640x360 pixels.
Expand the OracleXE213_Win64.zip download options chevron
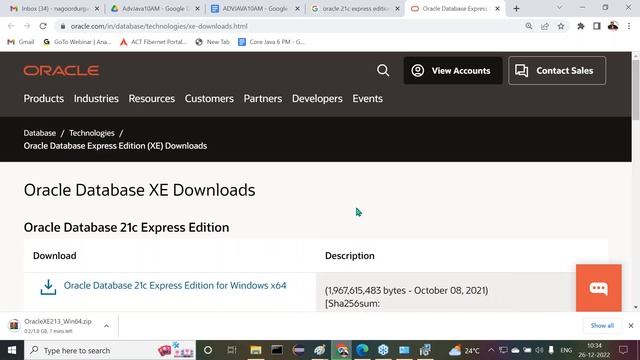(107, 326)
